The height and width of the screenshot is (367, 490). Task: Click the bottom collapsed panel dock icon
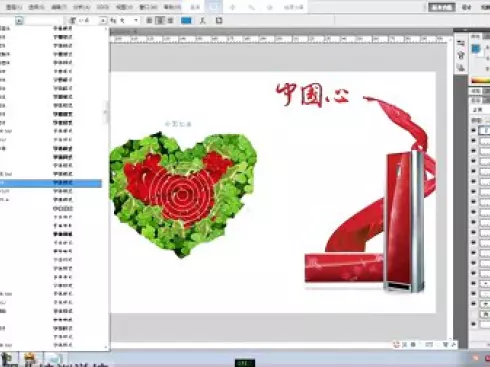coord(461,68)
